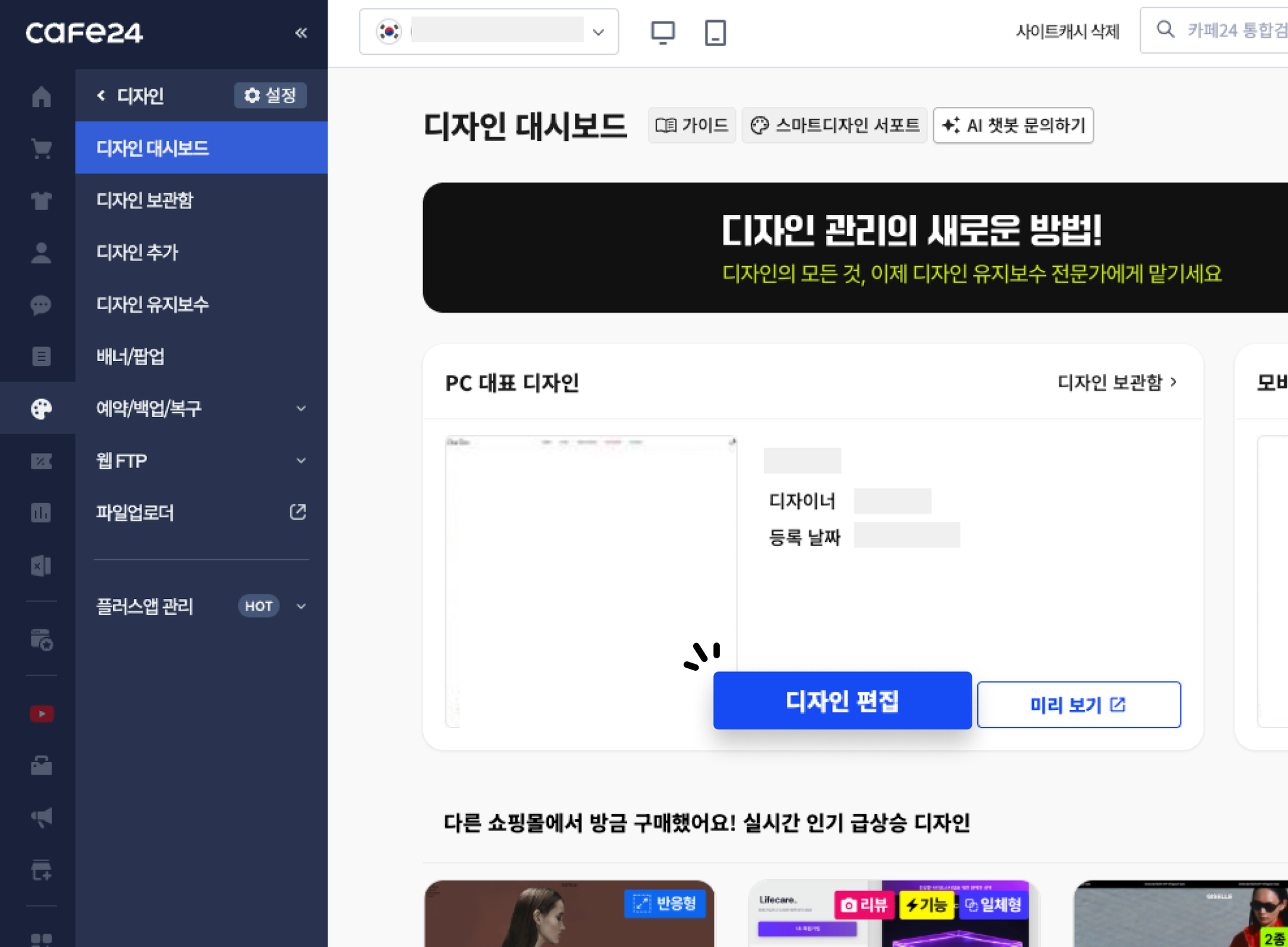Viewport: 1288px width, 947px height.
Task: Open the 파일업로더 external-link icon
Action: tap(298, 512)
